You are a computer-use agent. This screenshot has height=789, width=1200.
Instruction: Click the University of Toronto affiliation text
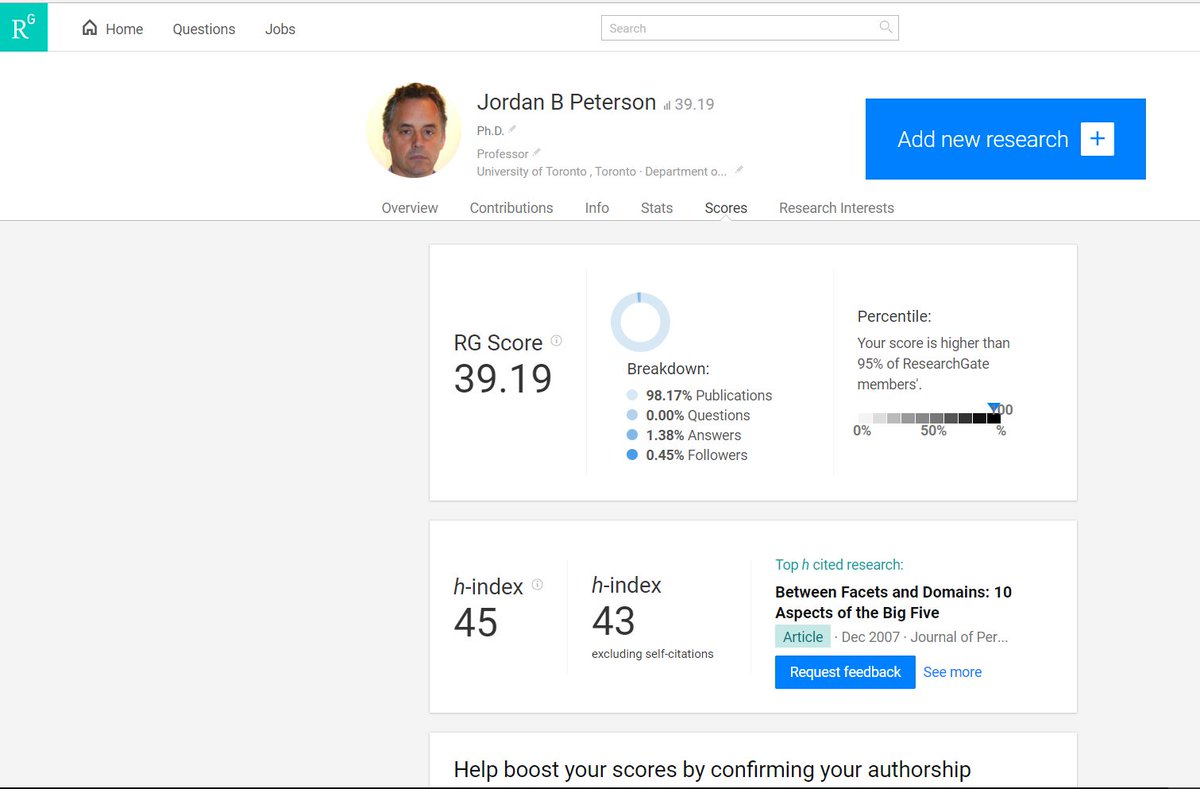602,171
